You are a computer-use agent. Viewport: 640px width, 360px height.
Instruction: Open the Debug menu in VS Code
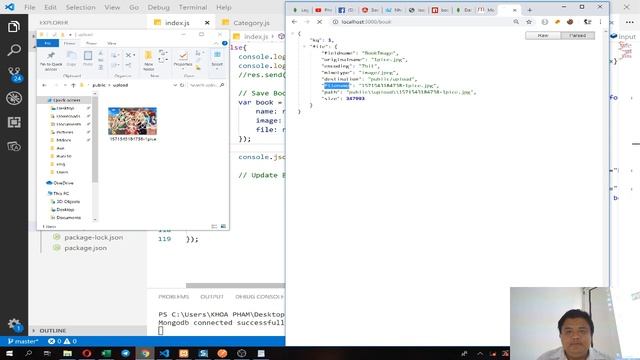coord(158,7)
